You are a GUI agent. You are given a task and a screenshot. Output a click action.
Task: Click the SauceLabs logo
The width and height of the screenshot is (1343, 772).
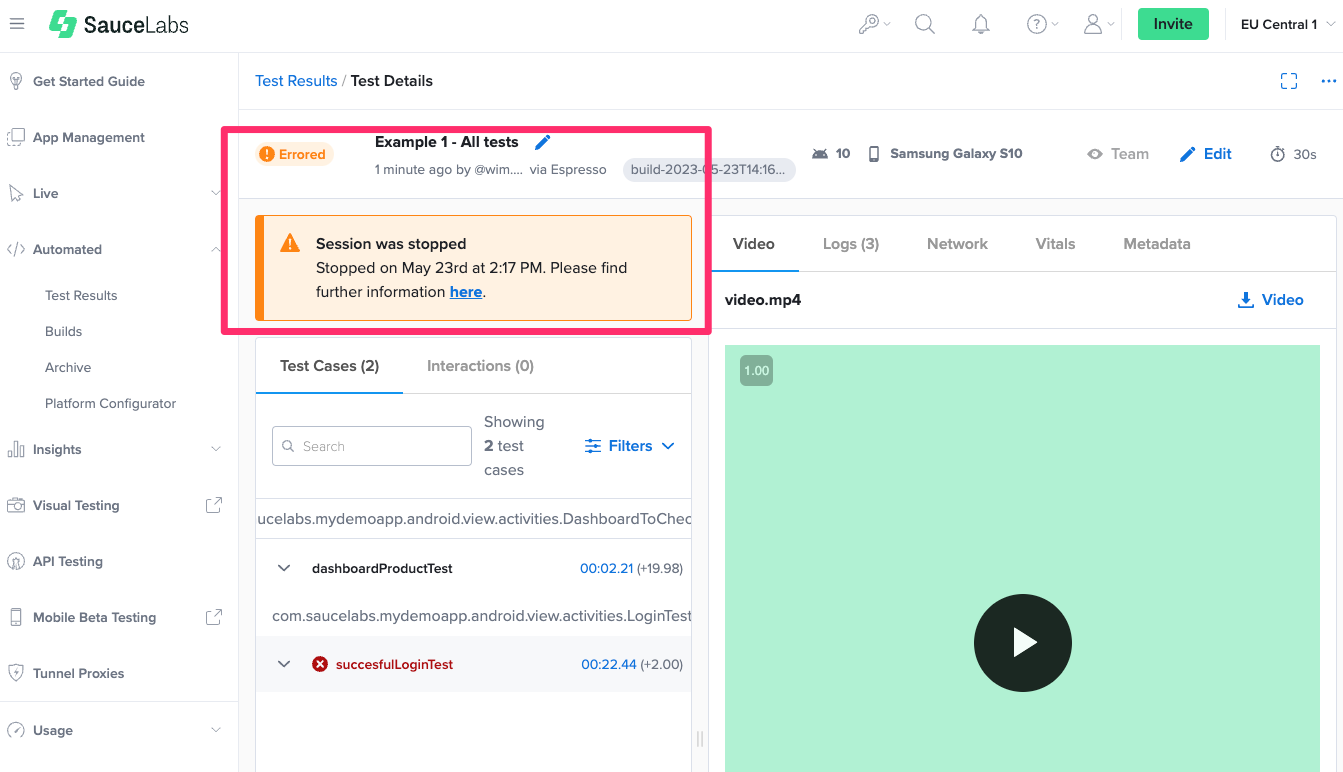pyautogui.click(x=119, y=24)
